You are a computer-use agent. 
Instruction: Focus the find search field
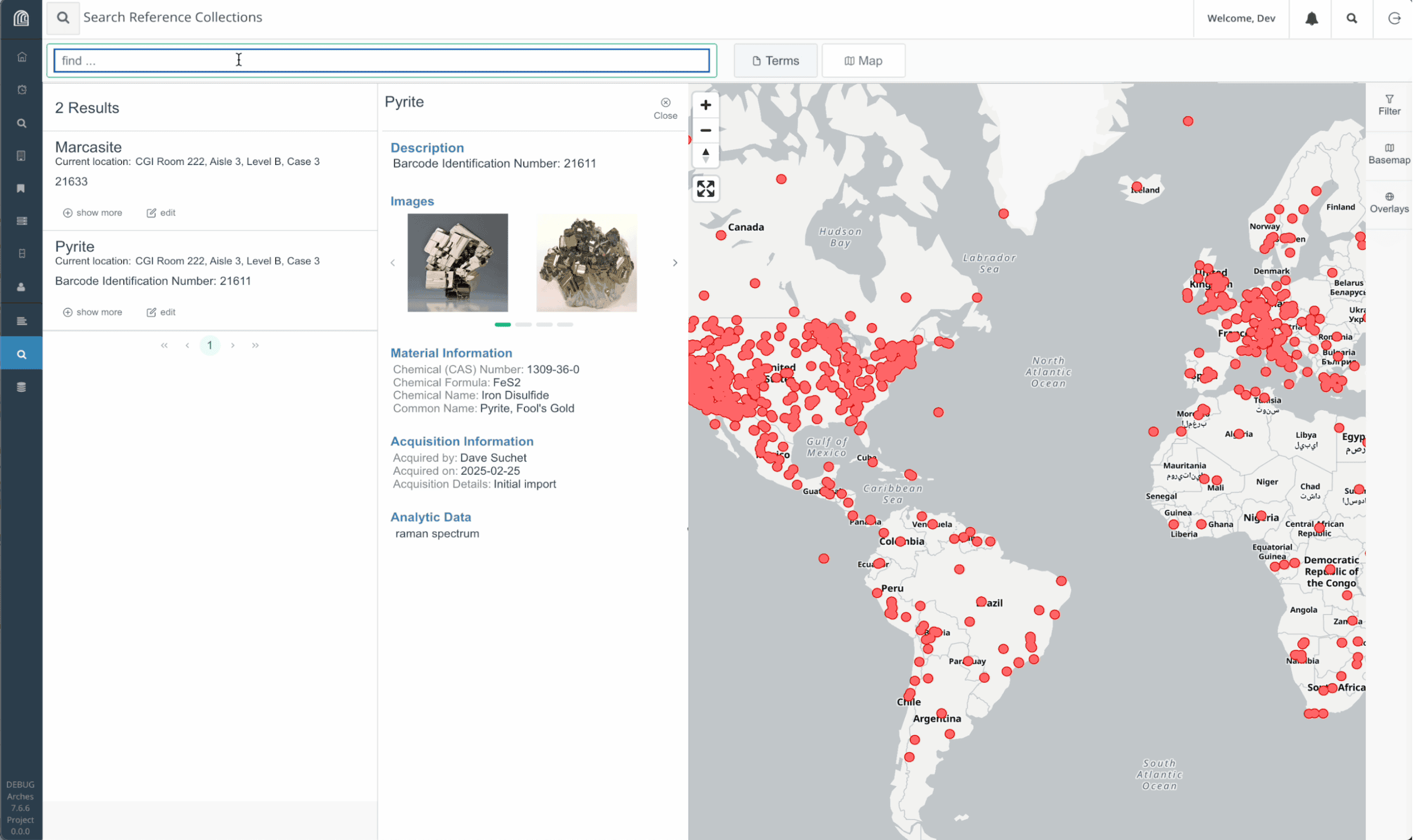pyautogui.click(x=382, y=61)
